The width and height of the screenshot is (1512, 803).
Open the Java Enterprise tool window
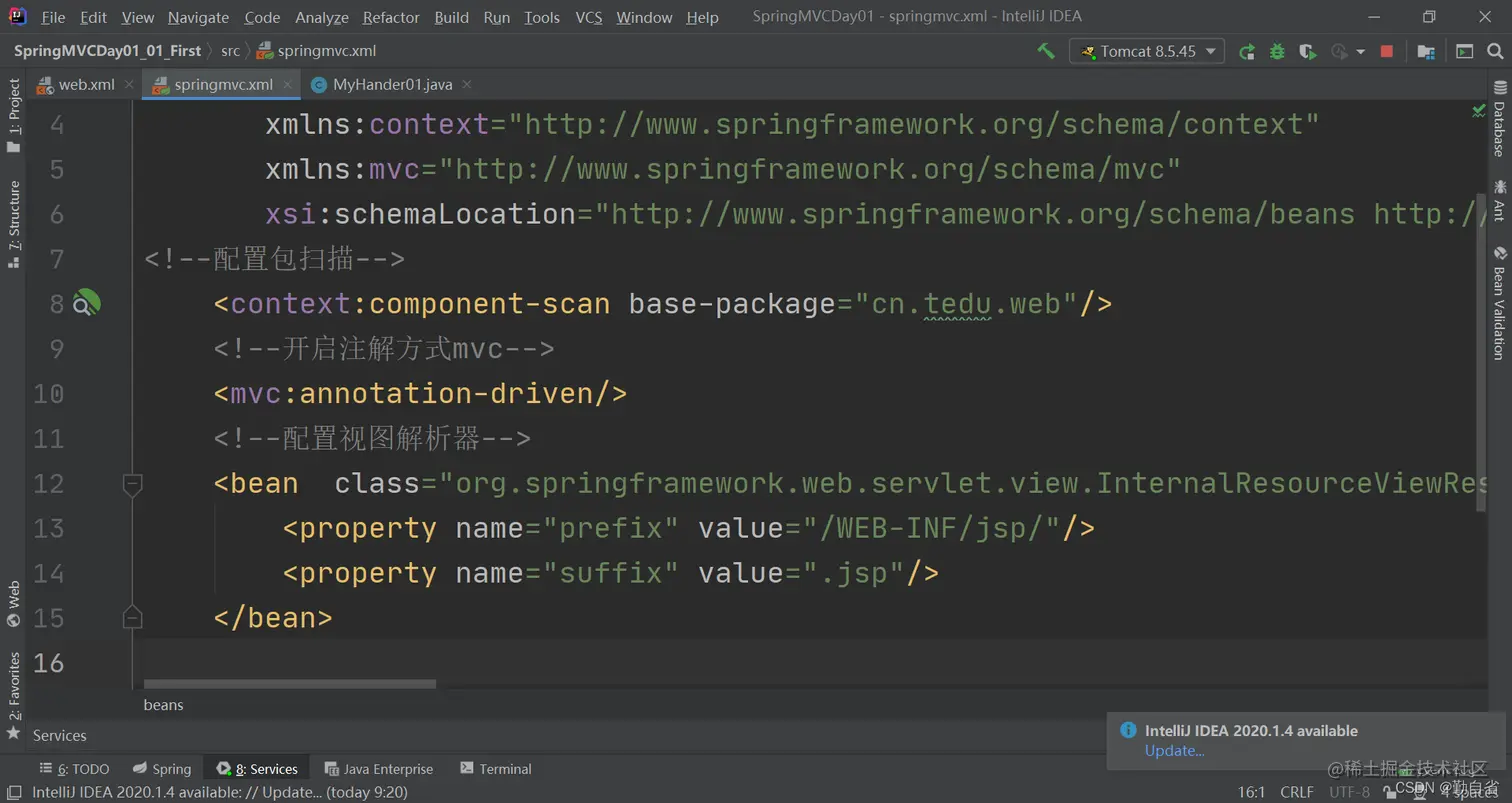coord(379,769)
